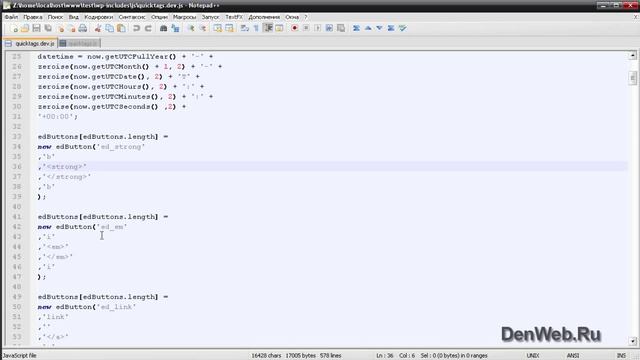
Task: Toggle show all characters button
Action: pos(256,28)
